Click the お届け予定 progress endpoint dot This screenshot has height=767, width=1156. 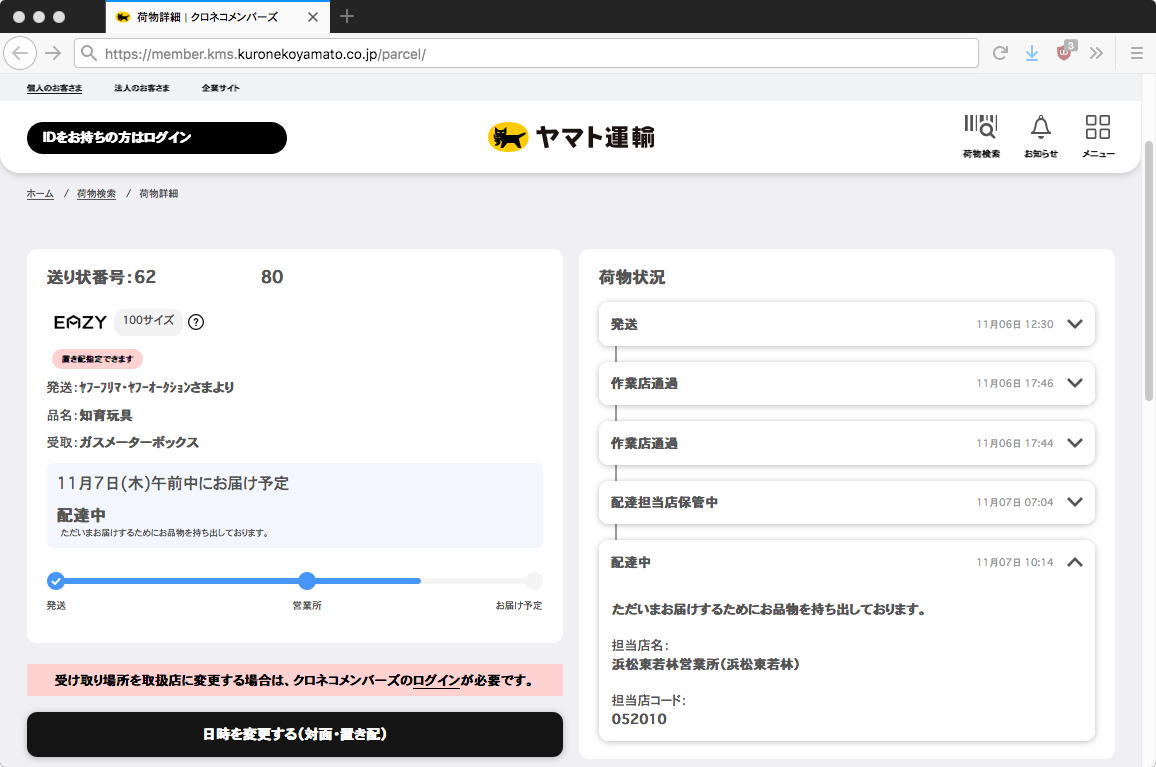534,581
